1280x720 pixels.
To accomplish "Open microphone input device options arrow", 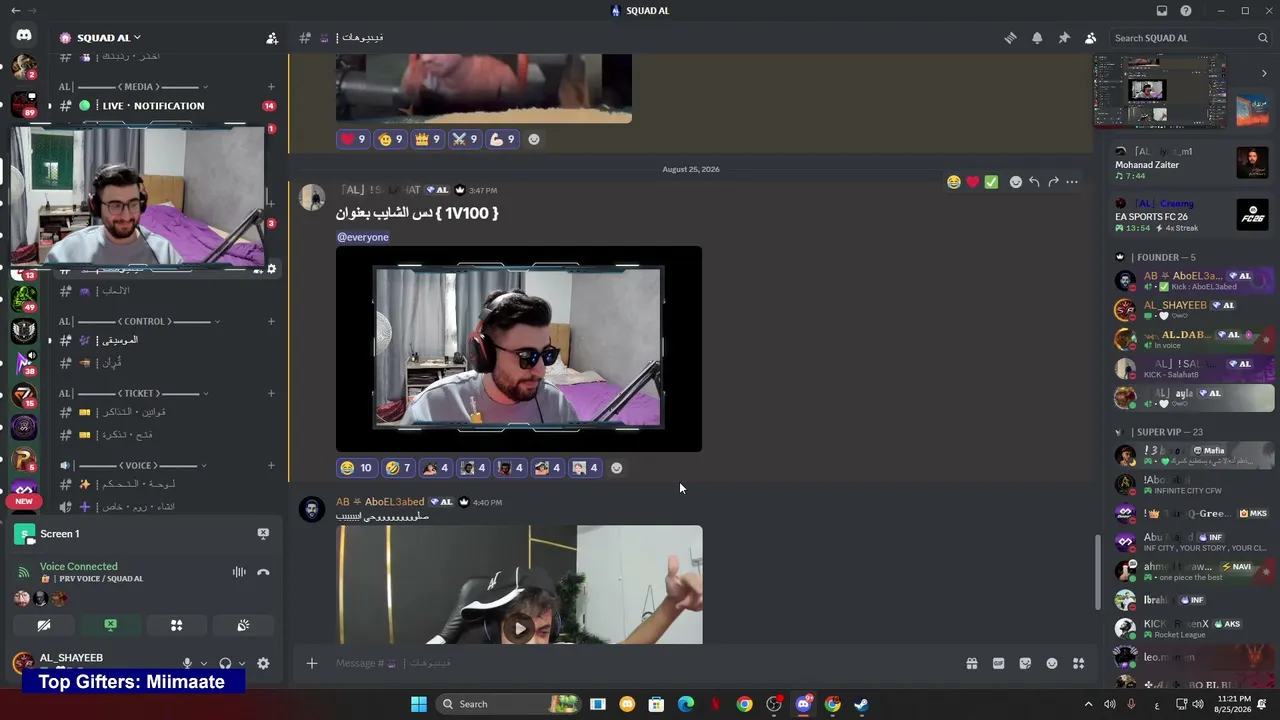I will [204, 663].
